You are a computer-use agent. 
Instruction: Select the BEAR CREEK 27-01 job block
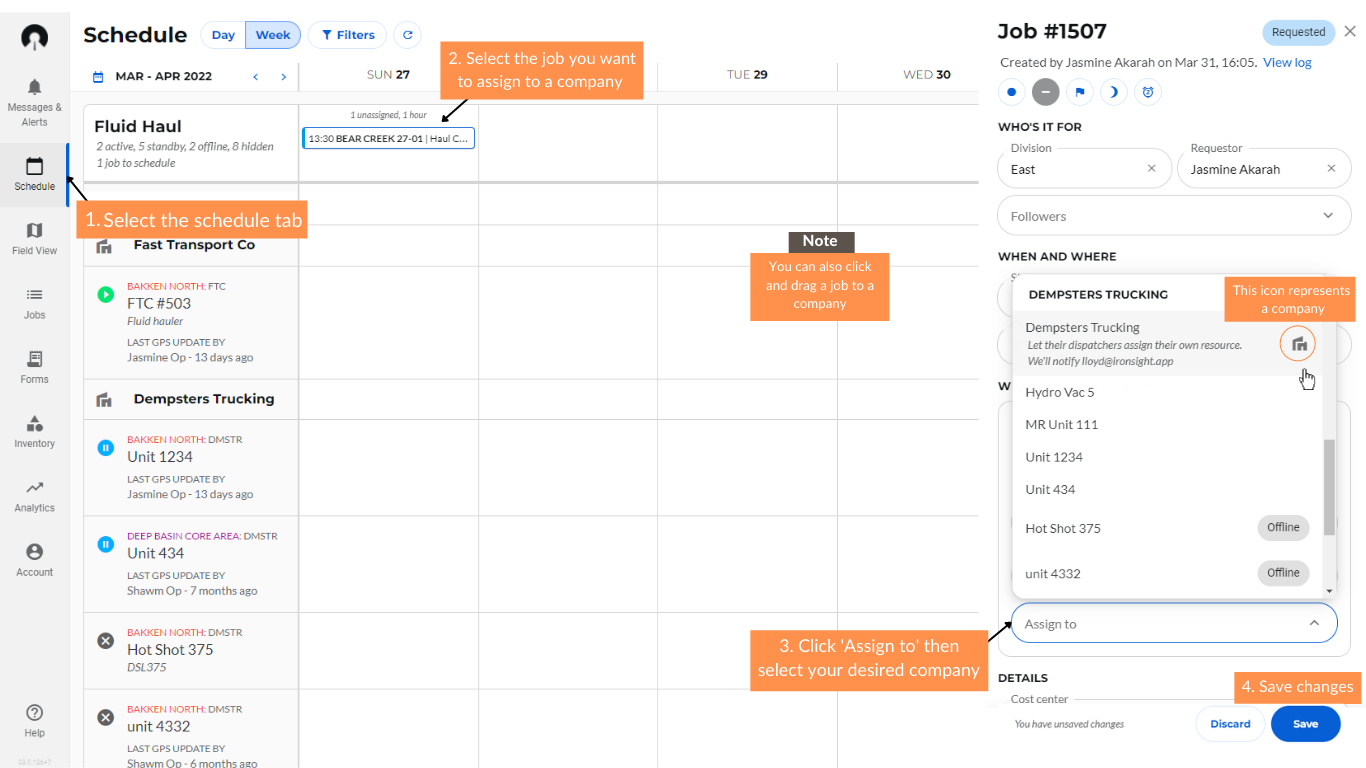[388, 138]
